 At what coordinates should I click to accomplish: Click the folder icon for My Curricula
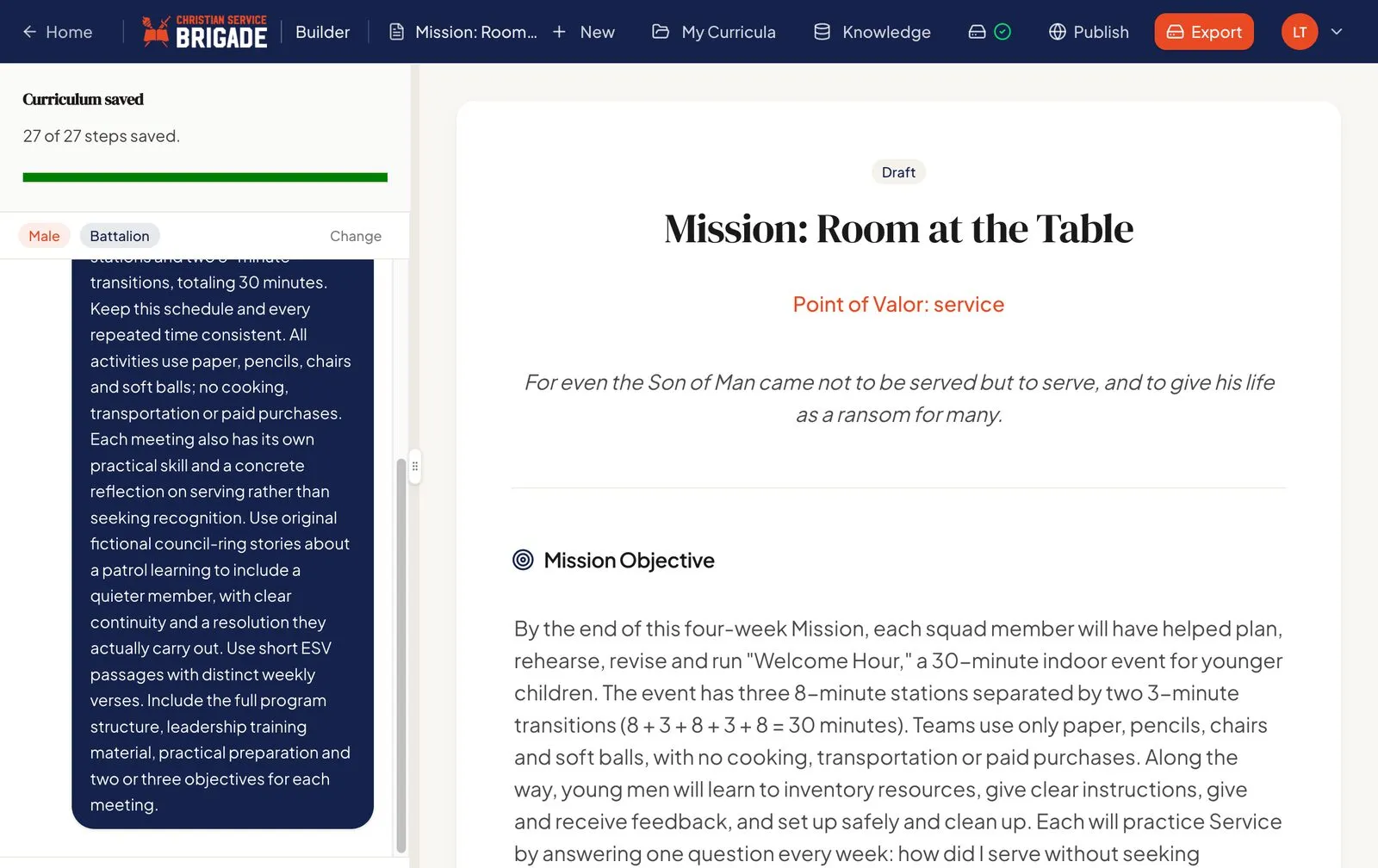click(661, 32)
